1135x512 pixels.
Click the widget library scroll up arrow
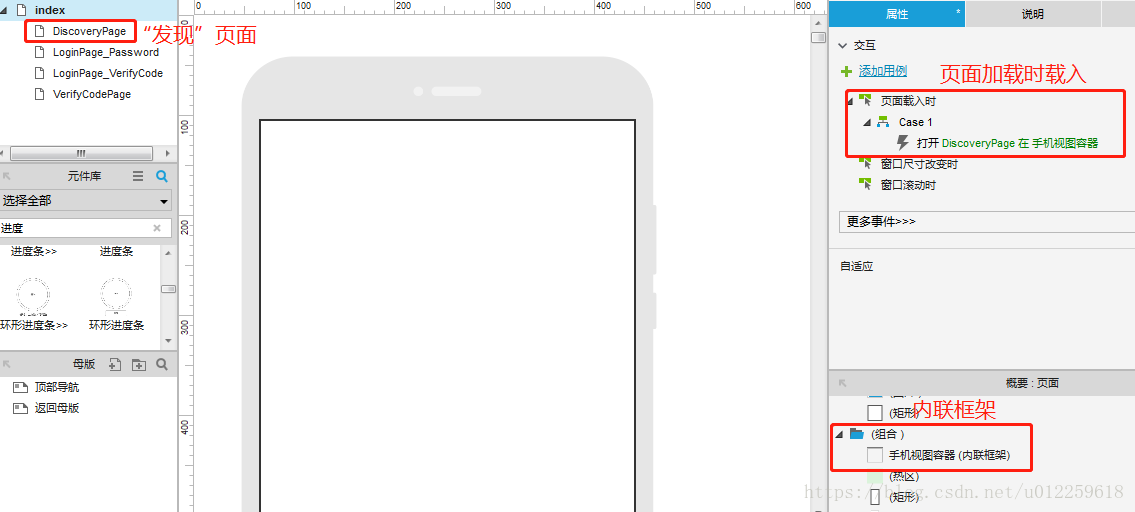[168, 253]
